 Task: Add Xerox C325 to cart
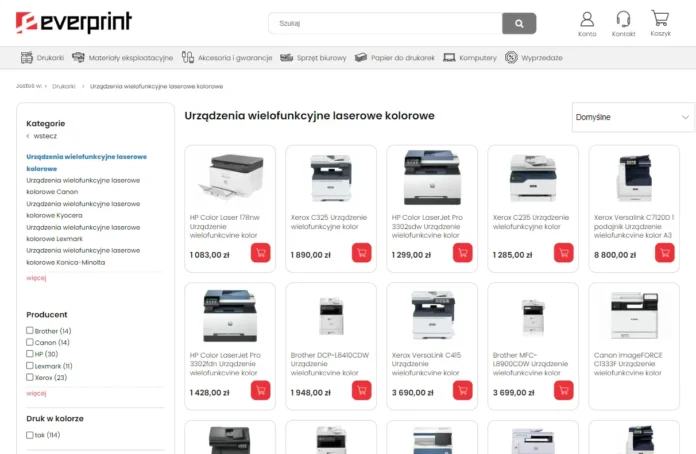coord(362,253)
